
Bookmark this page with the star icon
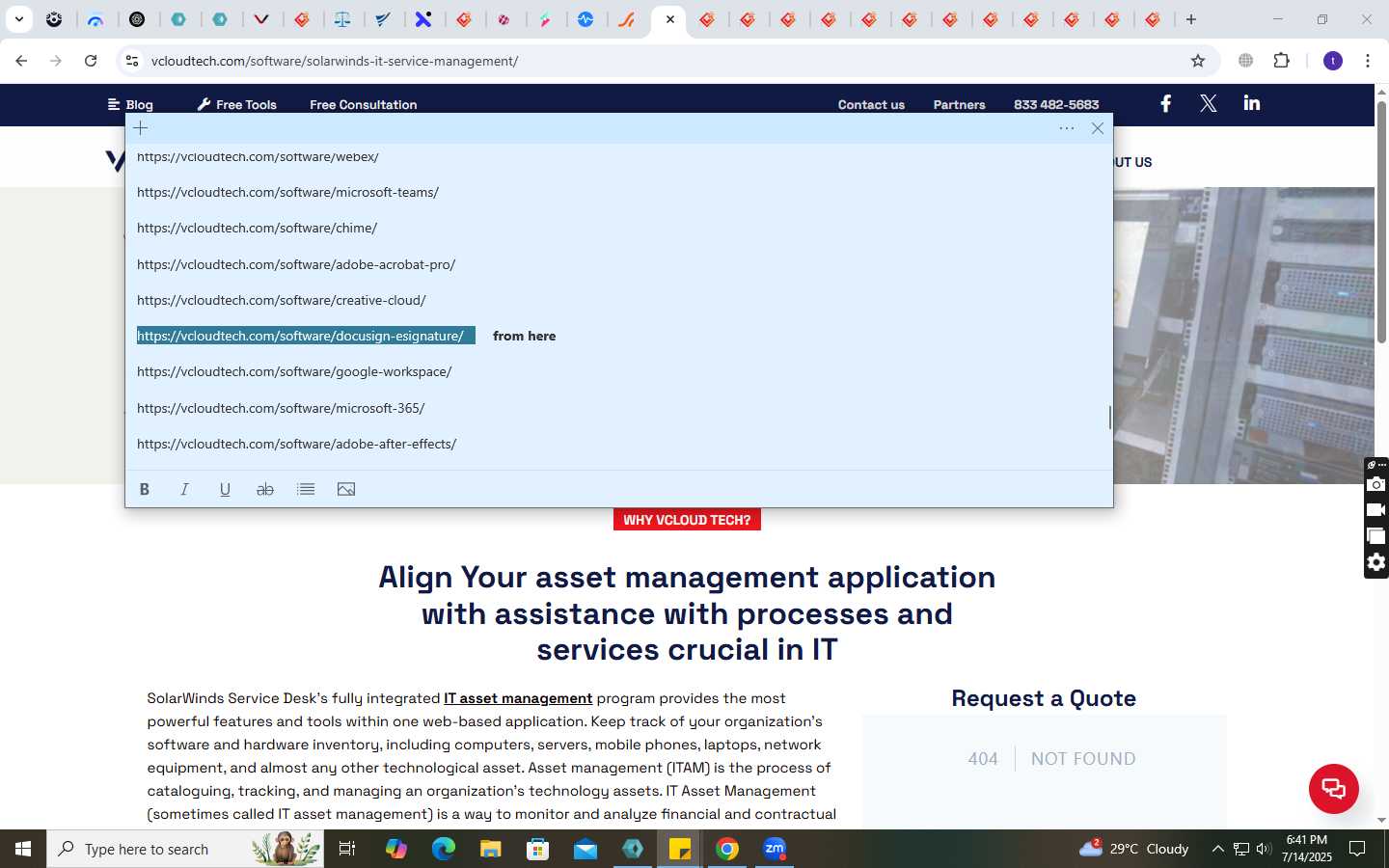[x=1198, y=61]
